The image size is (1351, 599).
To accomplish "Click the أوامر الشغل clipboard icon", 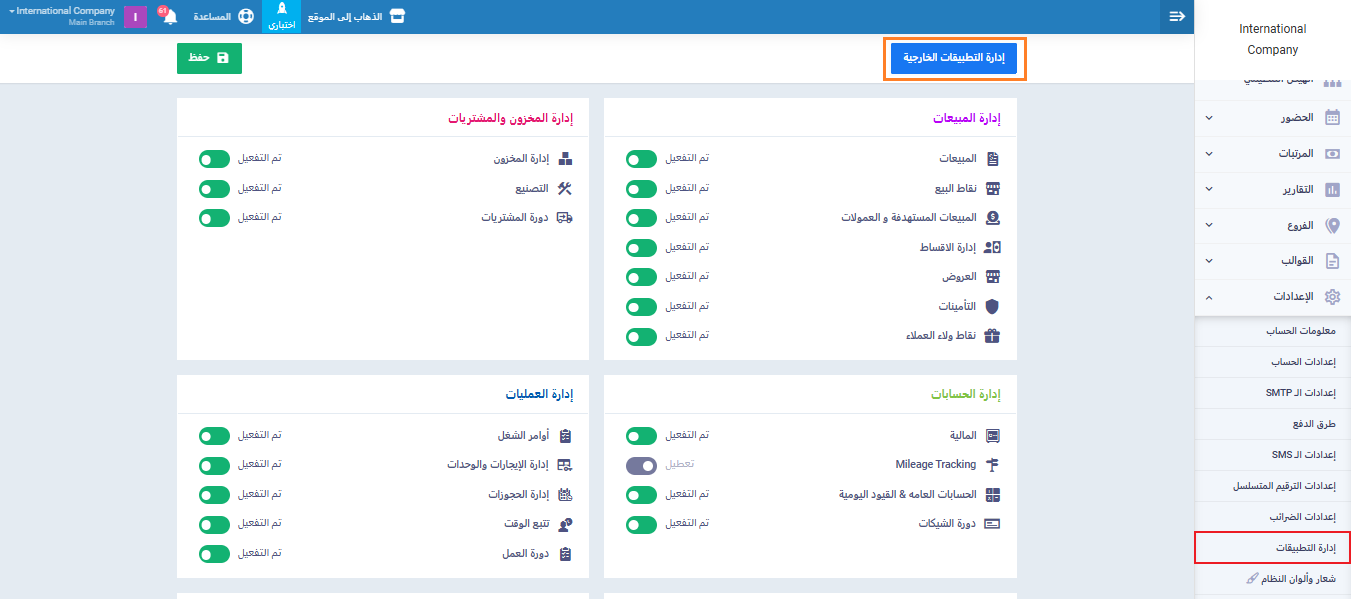I will tap(565, 436).
